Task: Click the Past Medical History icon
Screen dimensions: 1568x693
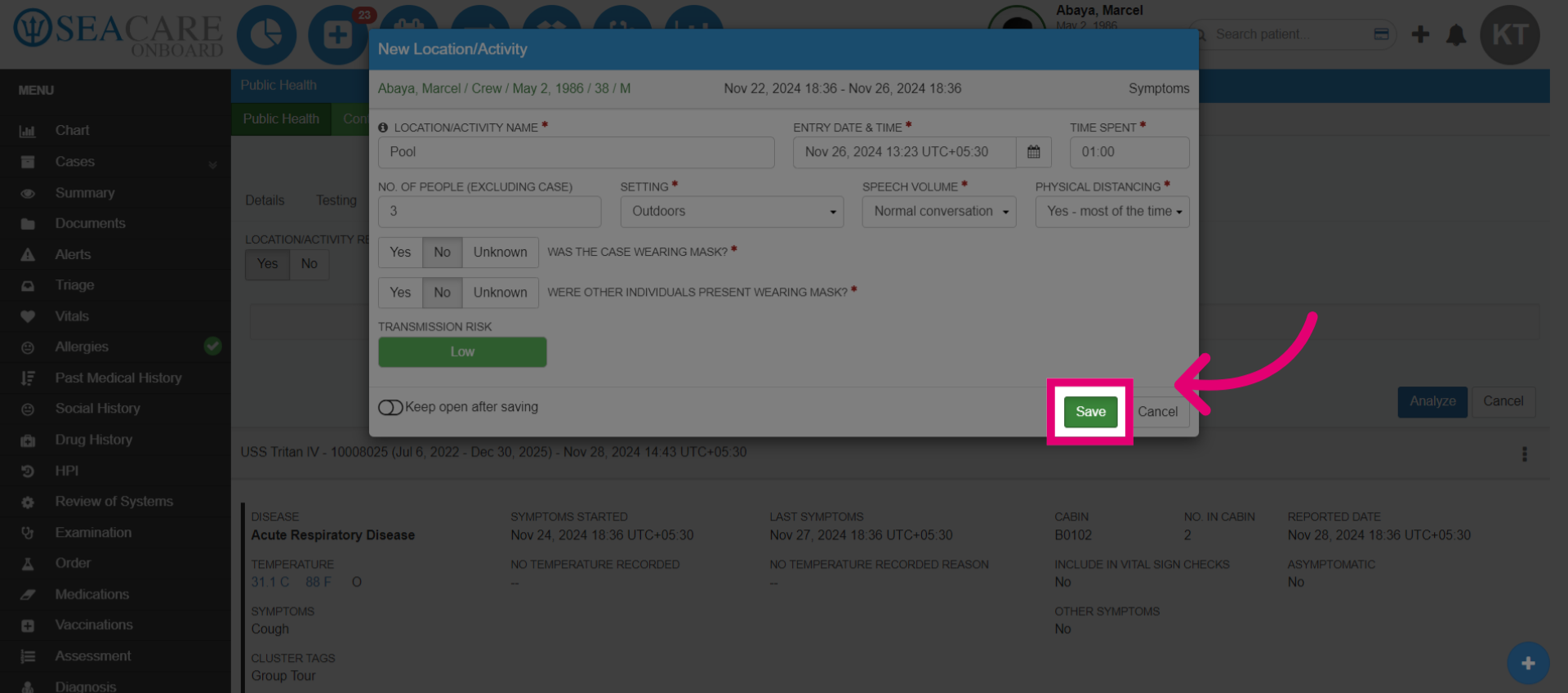Action: pos(28,378)
